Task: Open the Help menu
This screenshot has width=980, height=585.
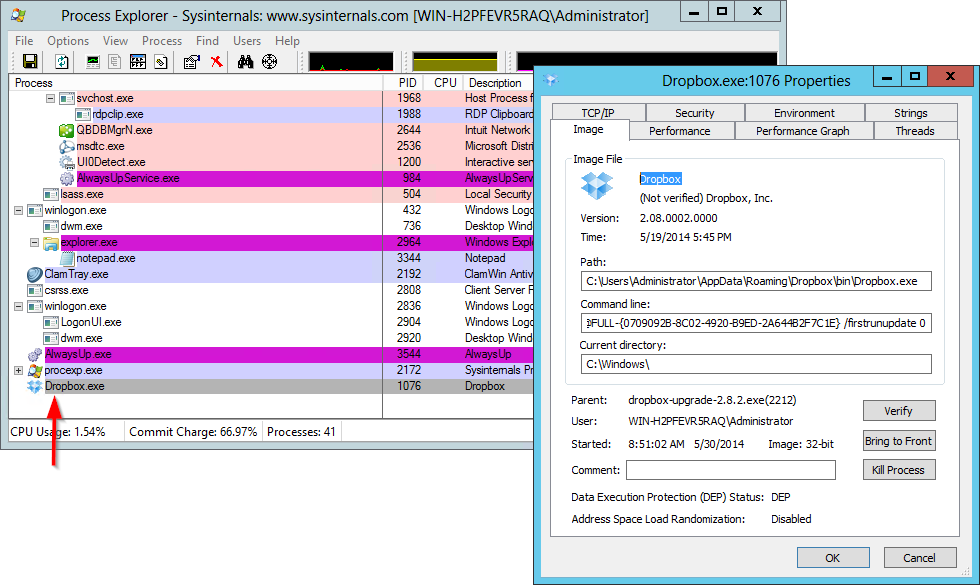Action: tap(288, 41)
